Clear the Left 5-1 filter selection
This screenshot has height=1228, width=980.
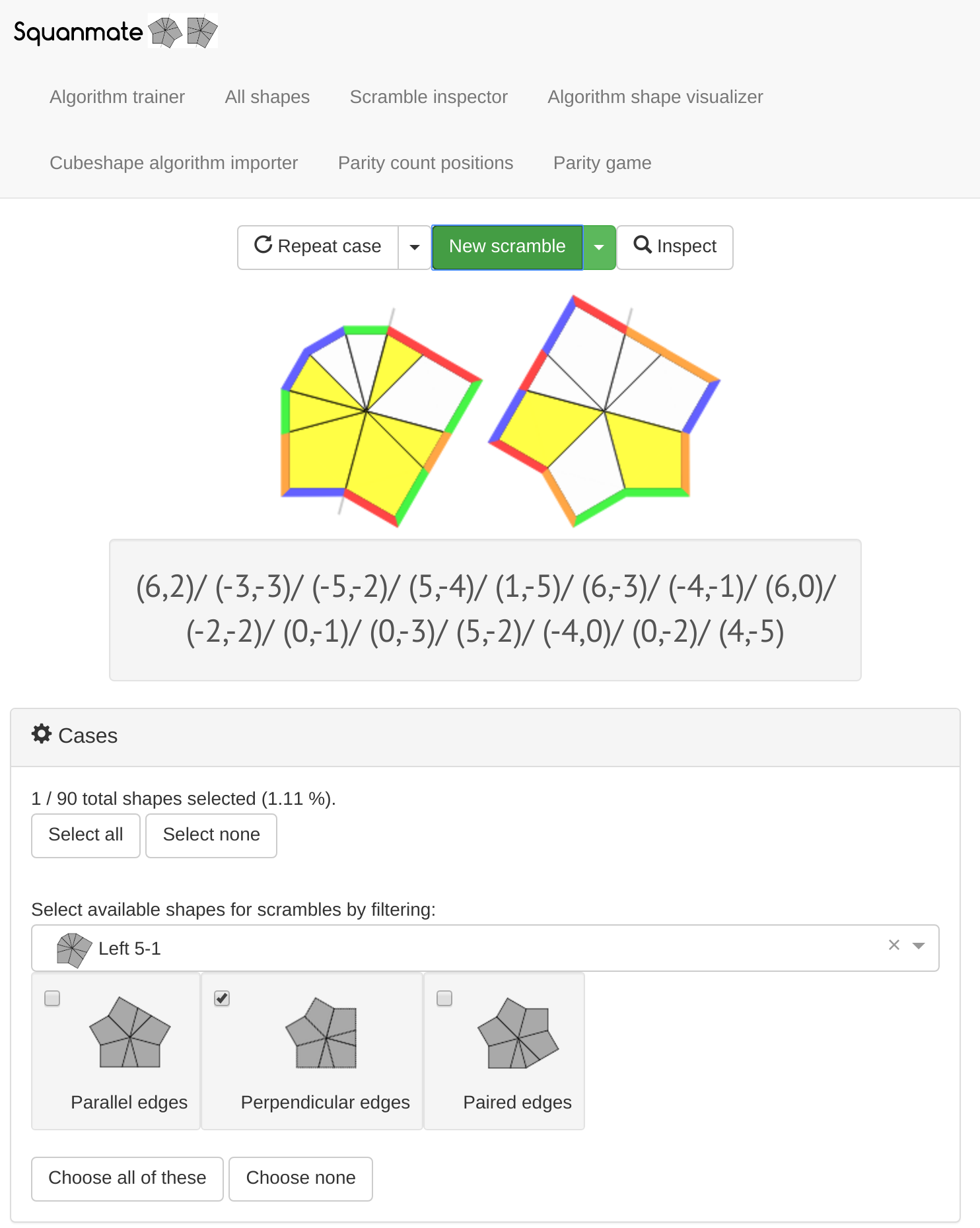coord(894,945)
